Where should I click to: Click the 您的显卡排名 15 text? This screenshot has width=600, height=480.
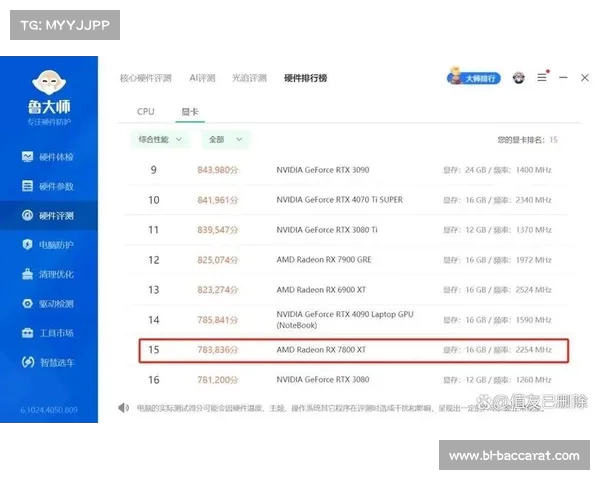[527, 140]
